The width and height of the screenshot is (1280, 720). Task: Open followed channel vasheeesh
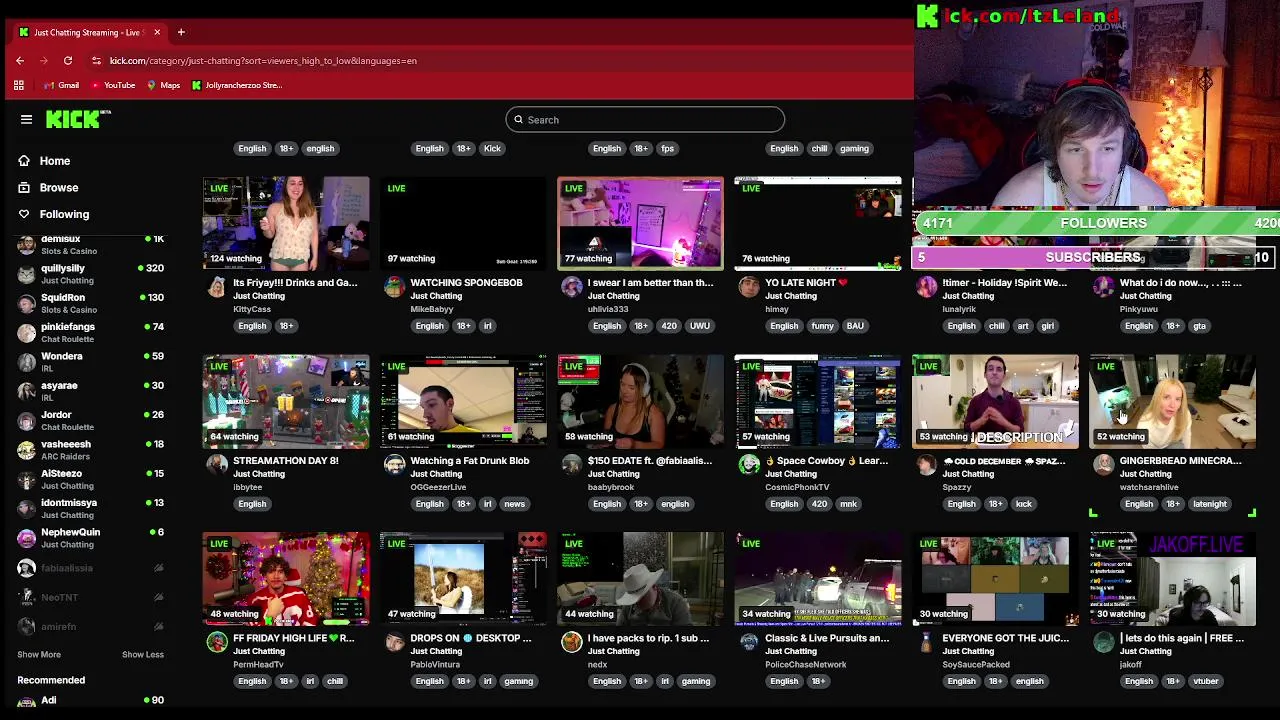point(90,450)
